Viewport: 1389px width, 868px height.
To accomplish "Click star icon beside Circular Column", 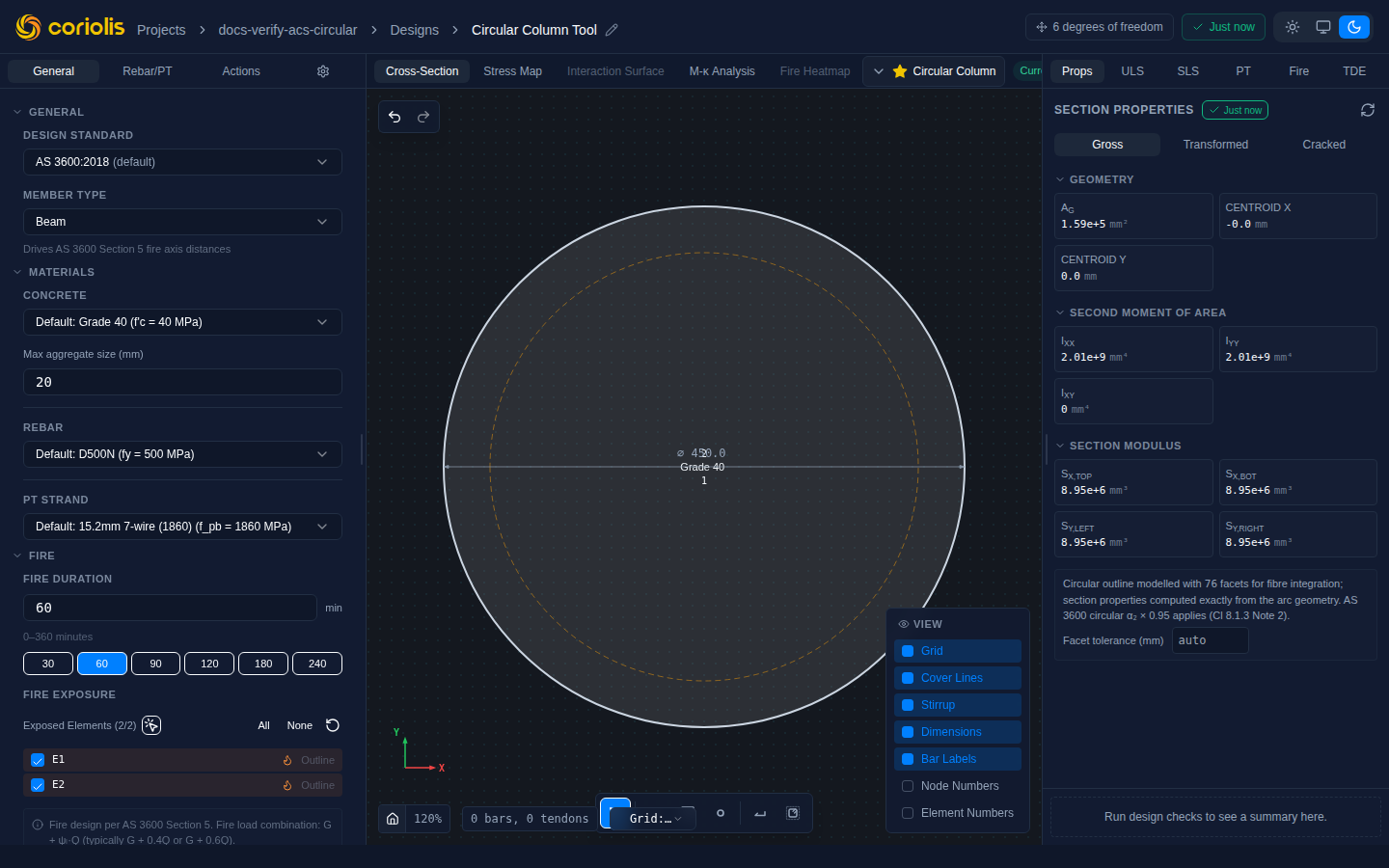I will click(x=900, y=71).
